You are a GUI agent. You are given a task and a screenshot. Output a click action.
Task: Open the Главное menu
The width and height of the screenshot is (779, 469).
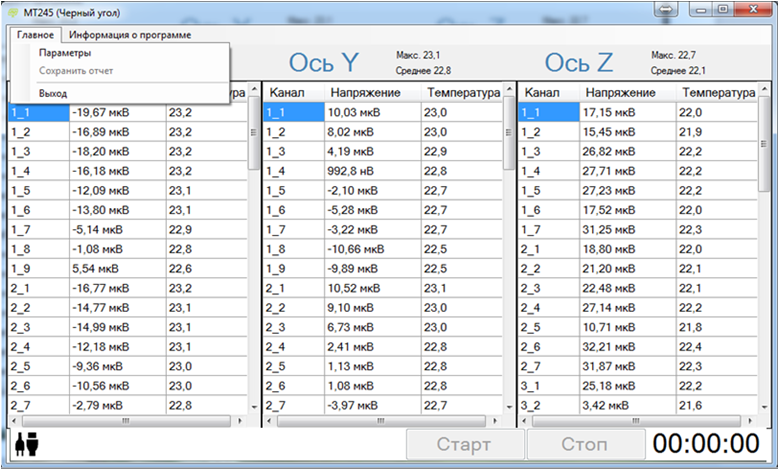coord(35,35)
